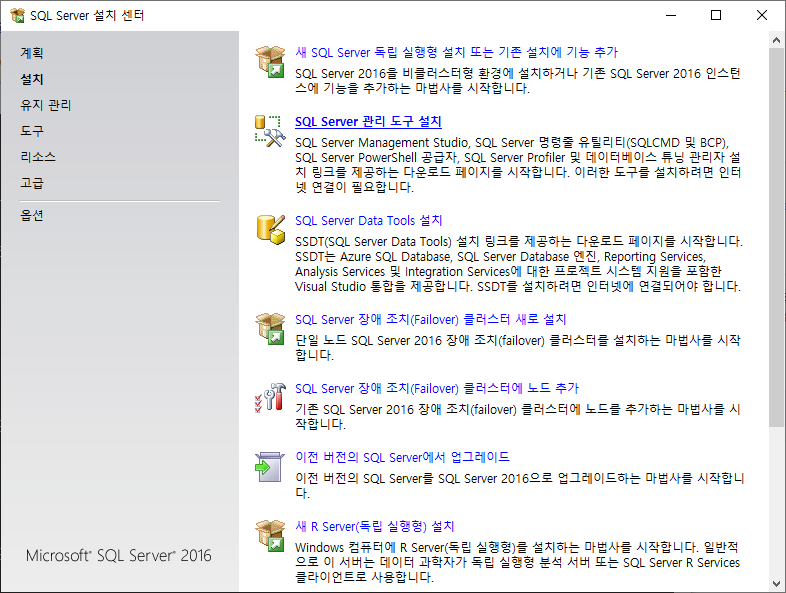
Task: Click the scrollbar down arrow
Action: pos(776,583)
